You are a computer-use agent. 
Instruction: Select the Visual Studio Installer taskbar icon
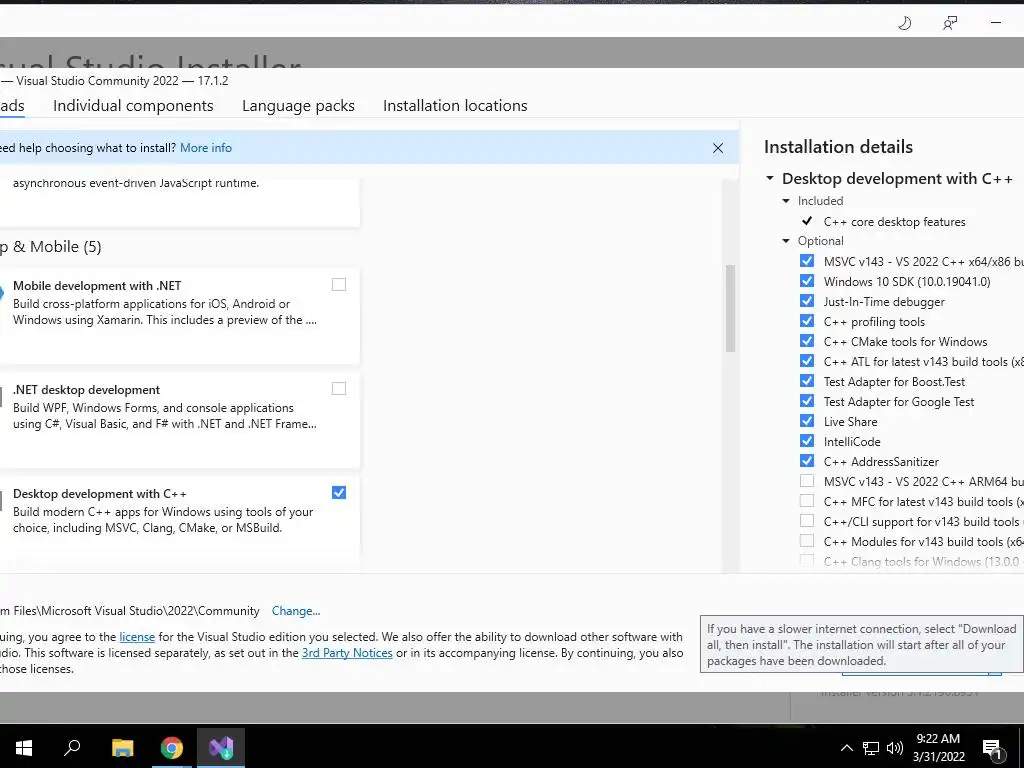tap(221, 748)
